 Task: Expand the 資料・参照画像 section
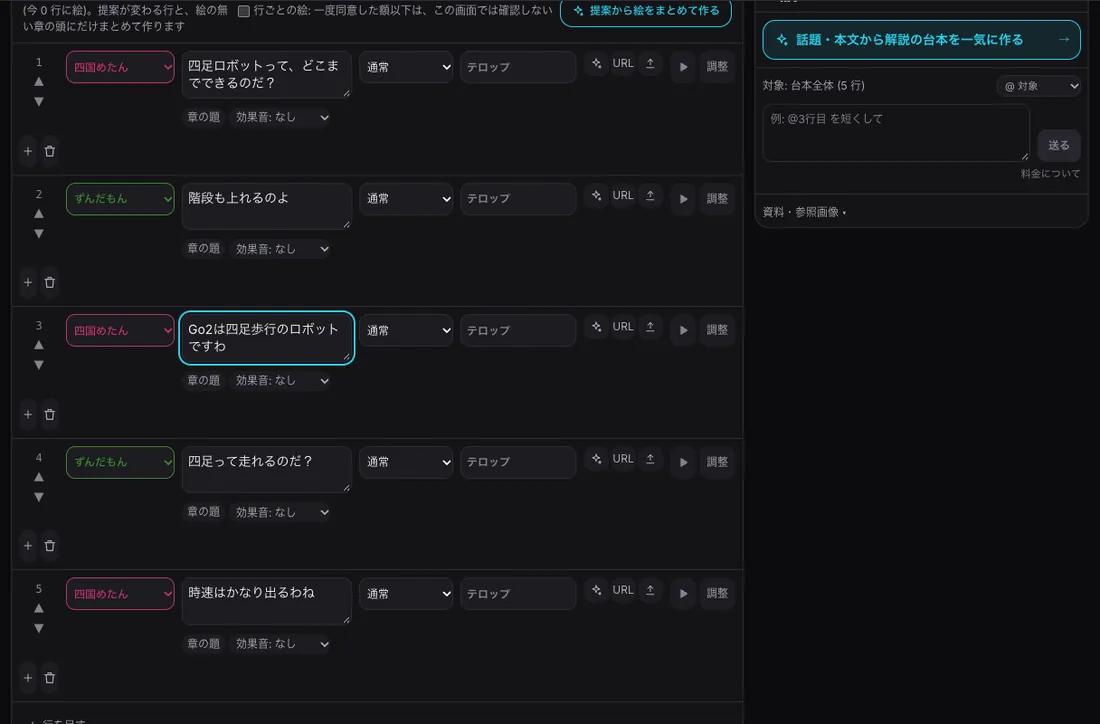[805, 212]
